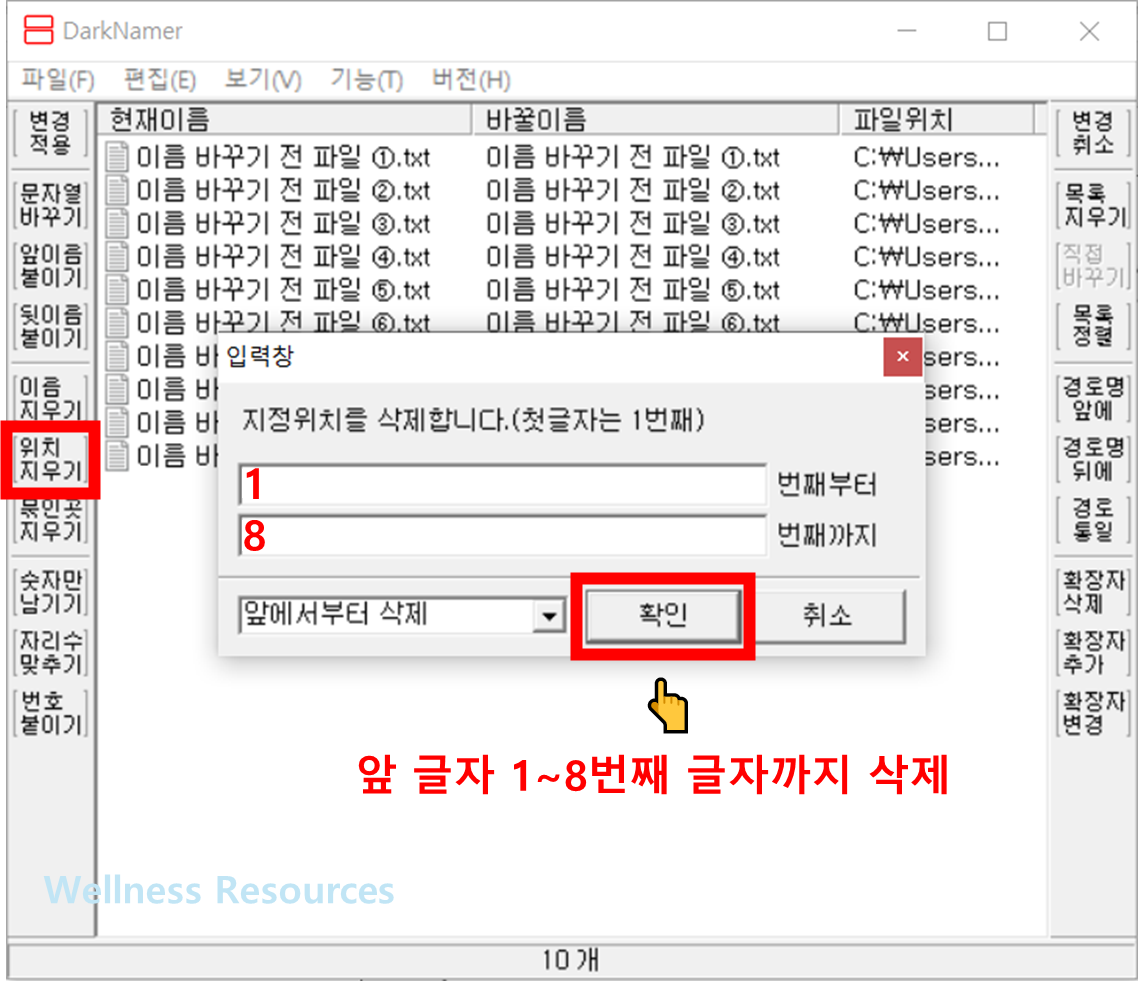The image size is (1138, 981).
Task: Open the 보기(V) menu
Action: [263, 79]
